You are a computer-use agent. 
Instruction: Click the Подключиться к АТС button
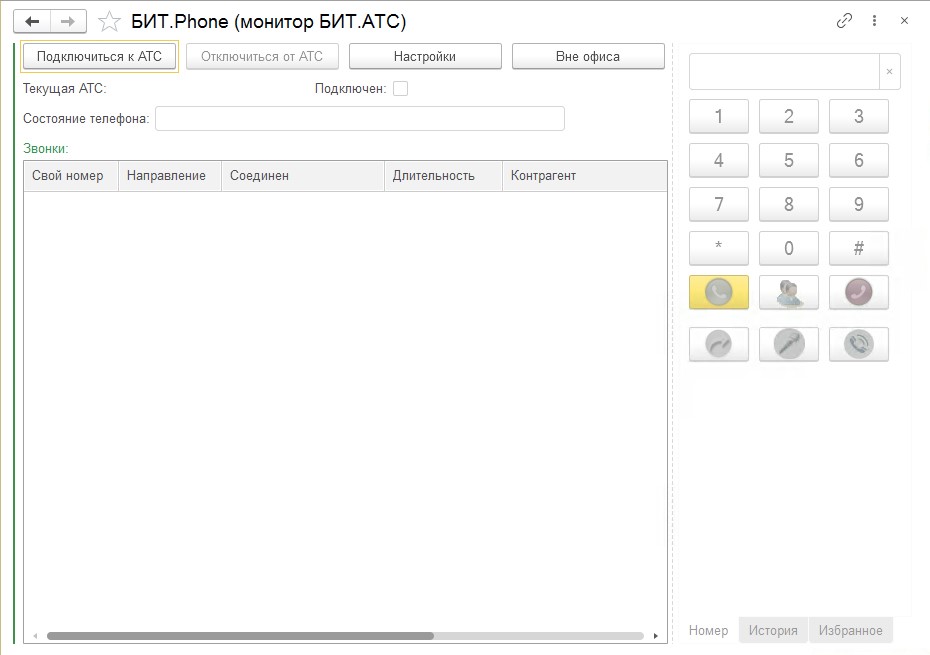(99, 57)
